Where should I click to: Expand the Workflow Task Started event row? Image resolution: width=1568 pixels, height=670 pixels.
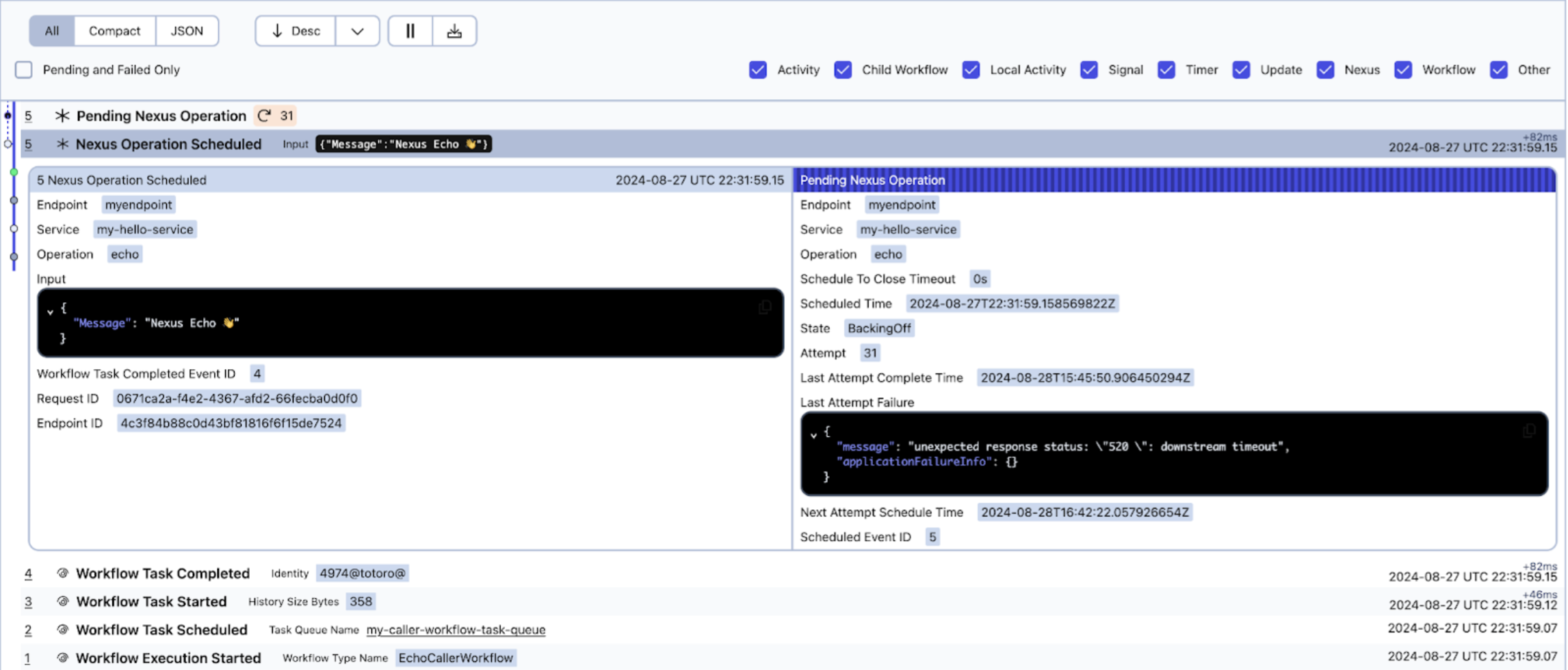coord(151,602)
